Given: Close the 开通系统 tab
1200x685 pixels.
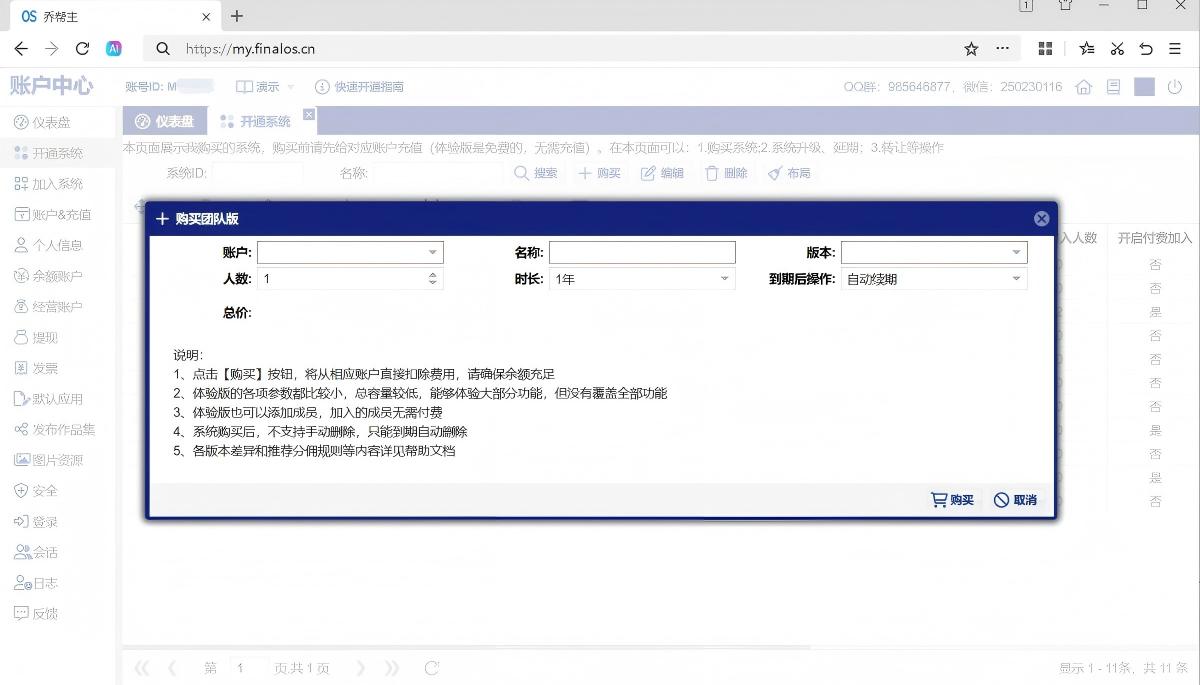Looking at the screenshot, I should pyautogui.click(x=309, y=115).
